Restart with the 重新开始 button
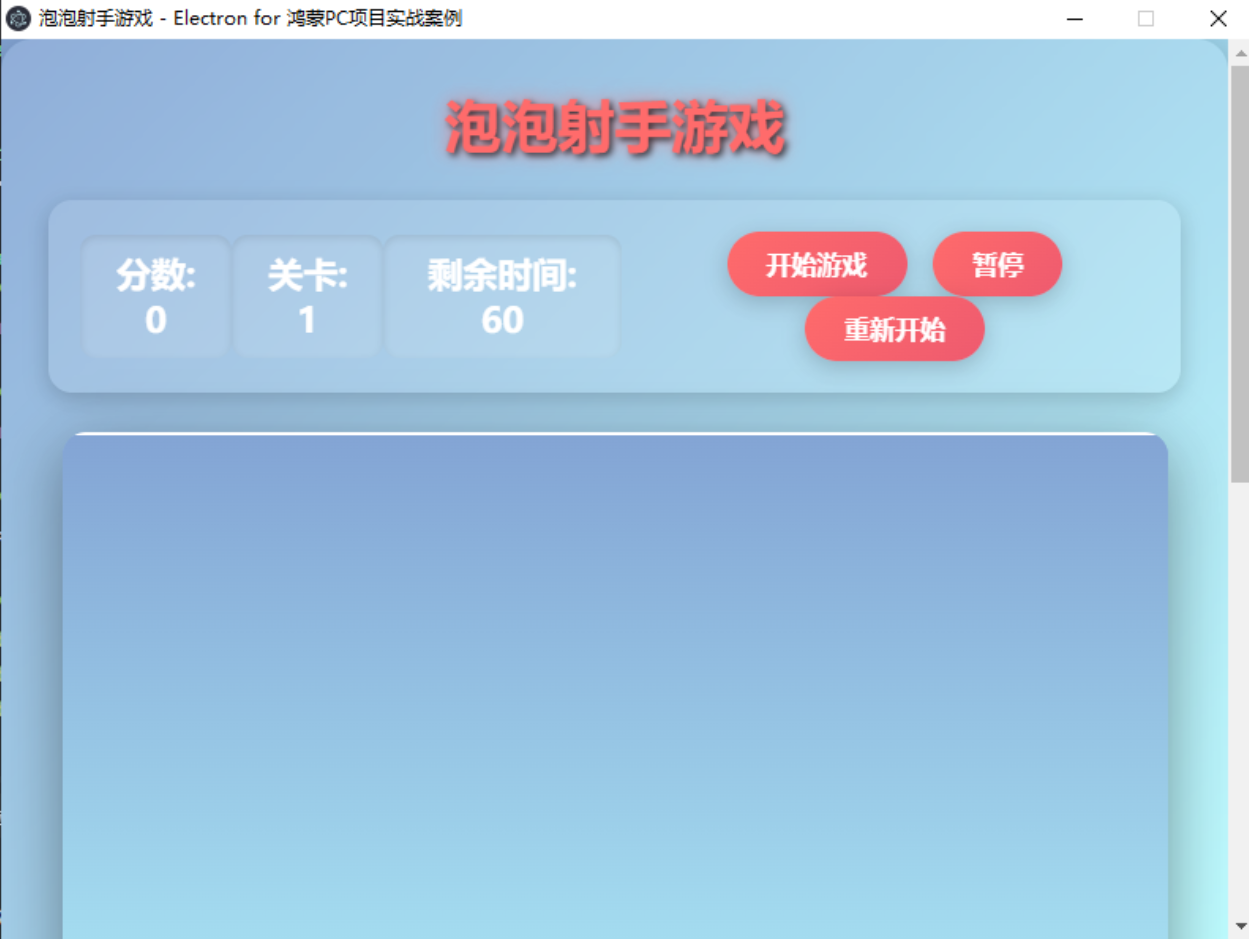1249x939 pixels. point(895,329)
